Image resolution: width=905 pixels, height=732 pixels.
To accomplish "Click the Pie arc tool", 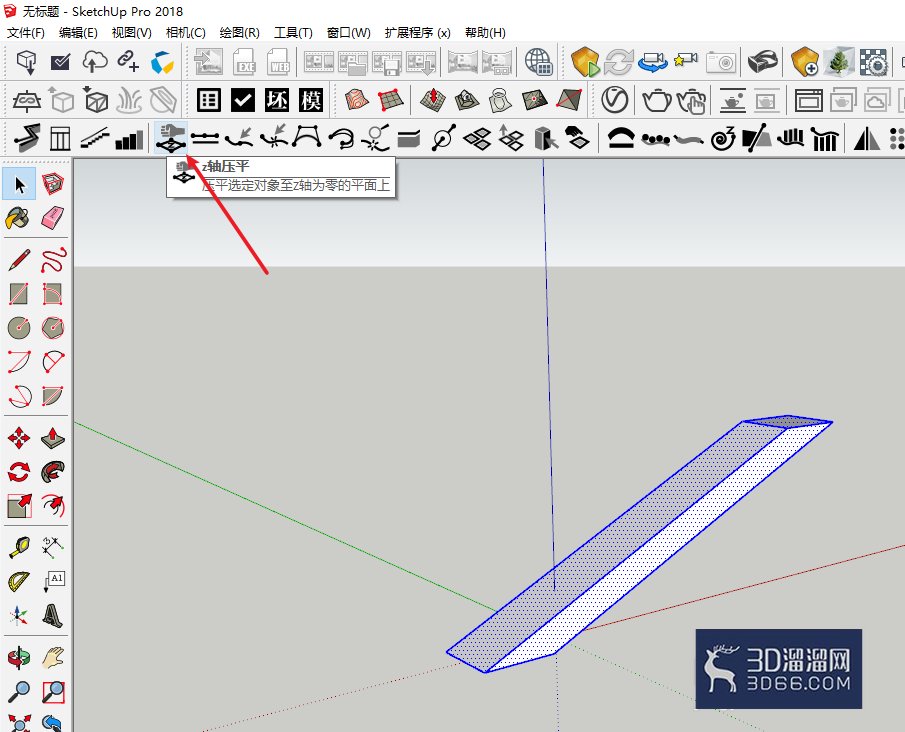I will click(x=53, y=396).
